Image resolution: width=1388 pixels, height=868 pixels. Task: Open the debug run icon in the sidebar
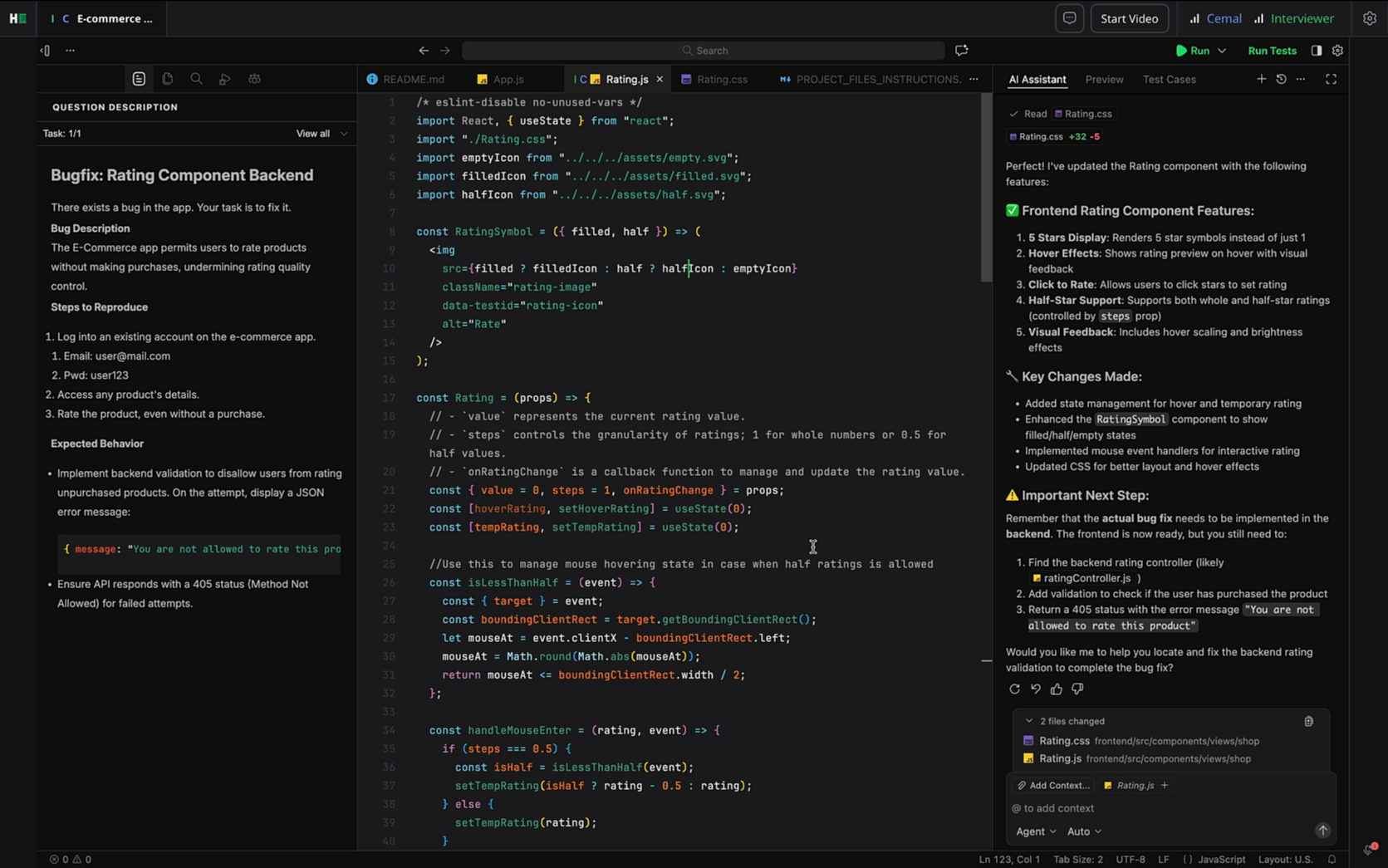pyautogui.click(x=224, y=78)
